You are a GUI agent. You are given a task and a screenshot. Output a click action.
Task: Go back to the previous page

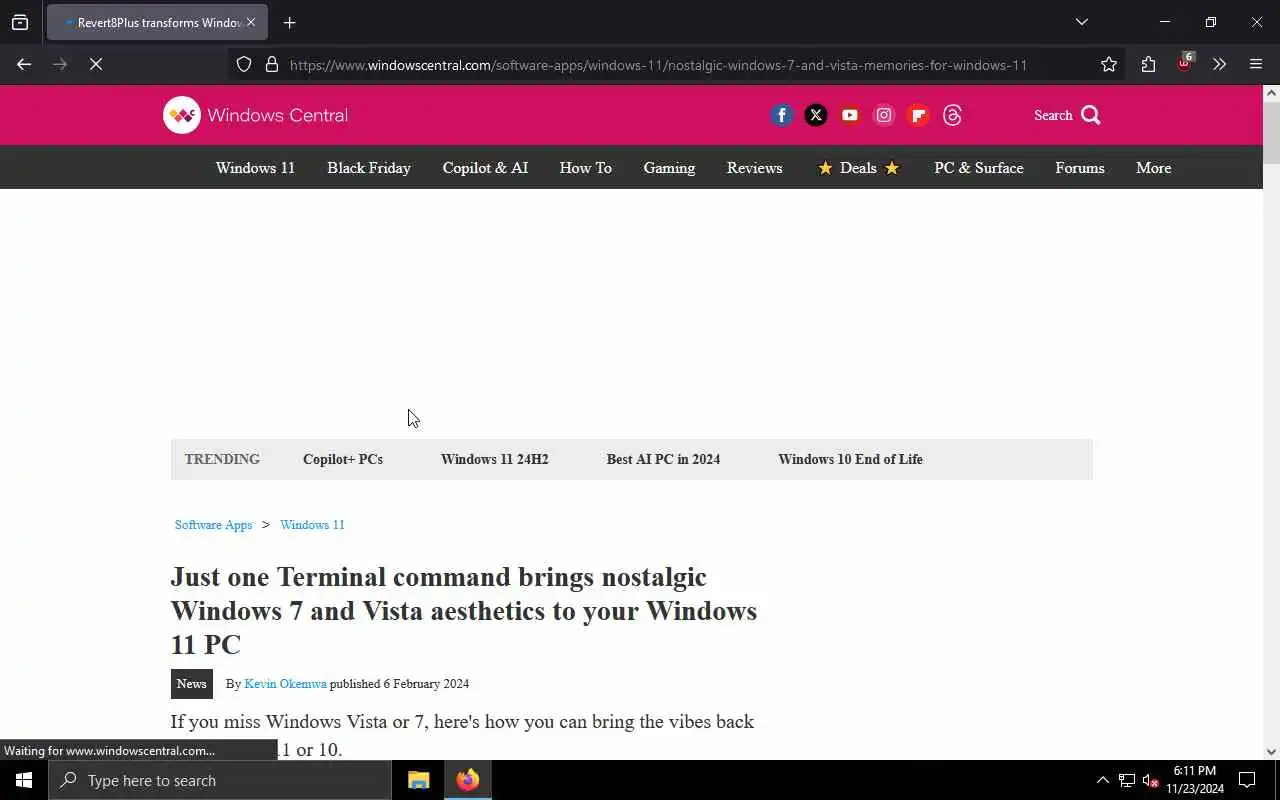tap(24, 64)
